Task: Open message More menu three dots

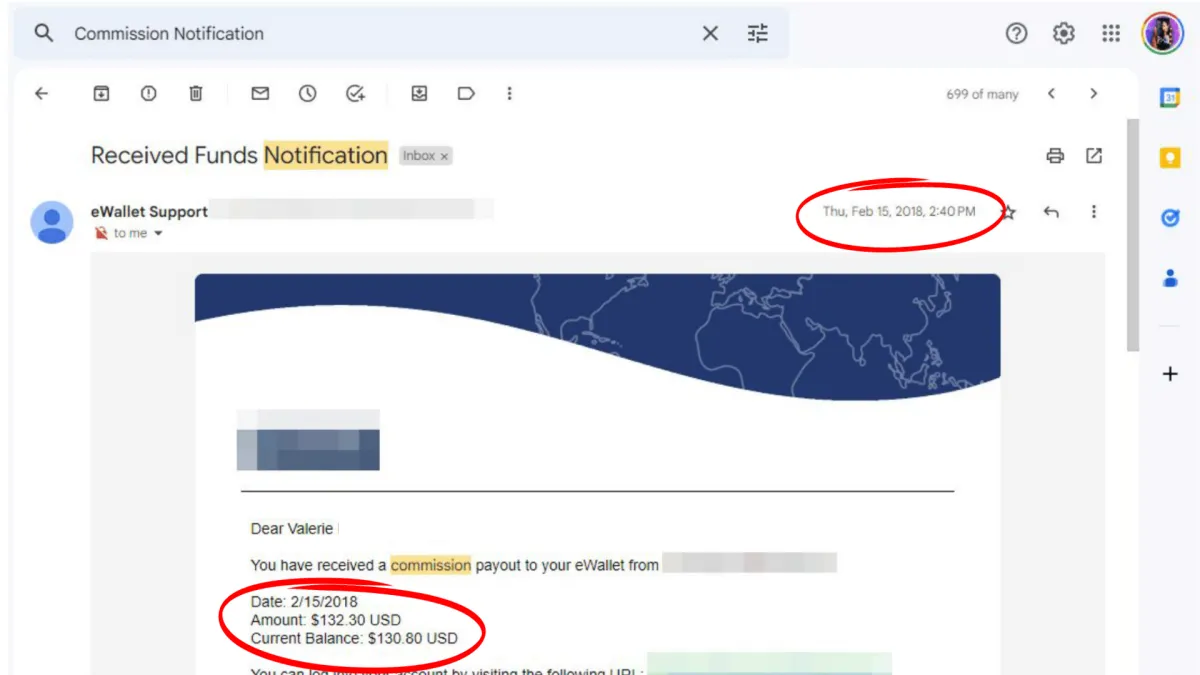Action: pos(1094,212)
